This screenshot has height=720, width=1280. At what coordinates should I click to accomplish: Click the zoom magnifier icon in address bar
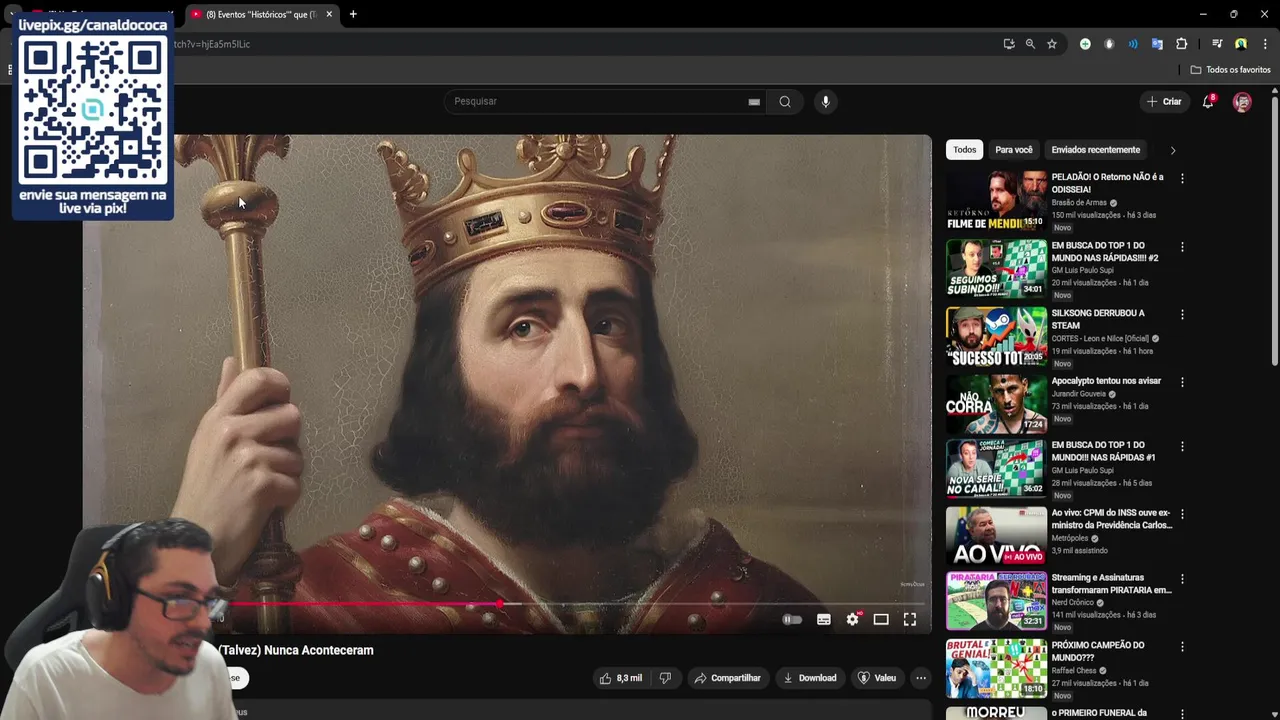click(x=1030, y=44)
